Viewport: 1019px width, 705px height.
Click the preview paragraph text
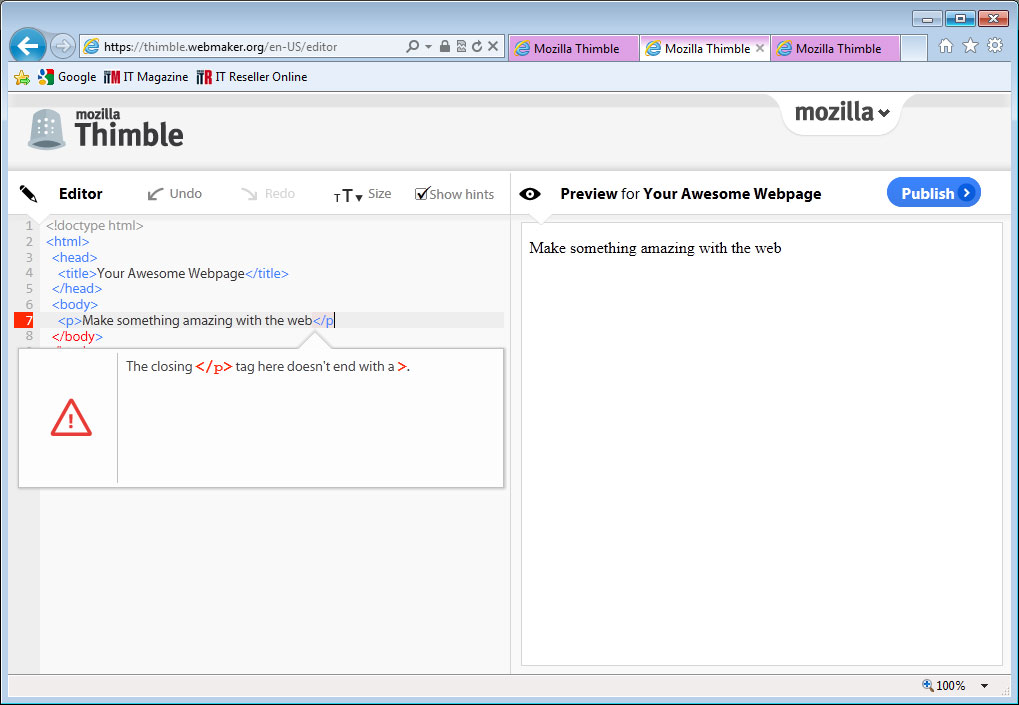[655, 248]
